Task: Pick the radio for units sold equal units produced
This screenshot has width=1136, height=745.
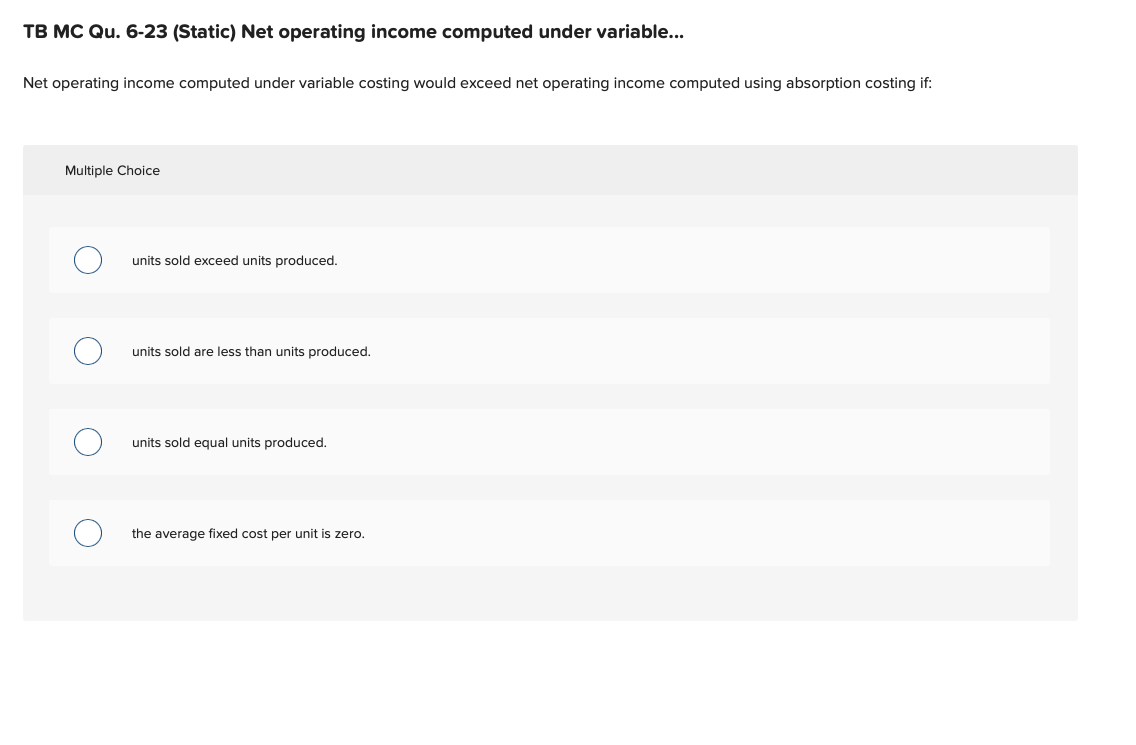Action: [88, 442]
